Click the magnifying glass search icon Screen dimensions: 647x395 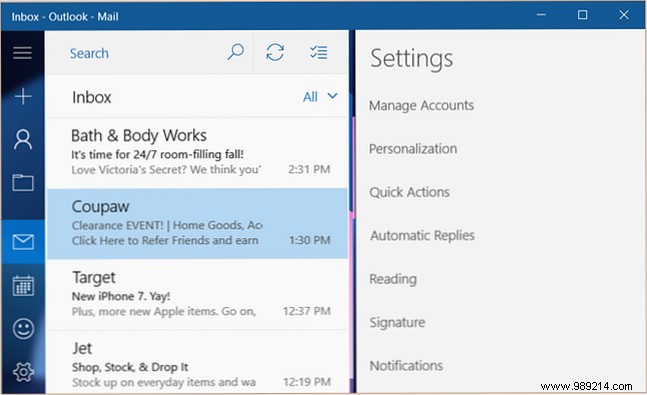click(236, 52)
